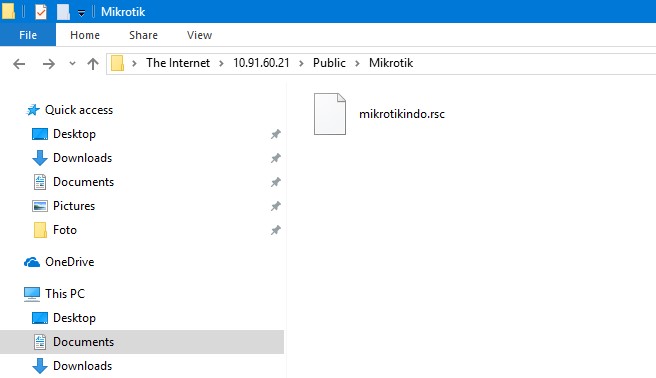Image resolution: width=656 pixels, height=378 pixels.
Task: Open Quick access in the navigation pane
Action: pyautogui.click(x=79, y=110)
